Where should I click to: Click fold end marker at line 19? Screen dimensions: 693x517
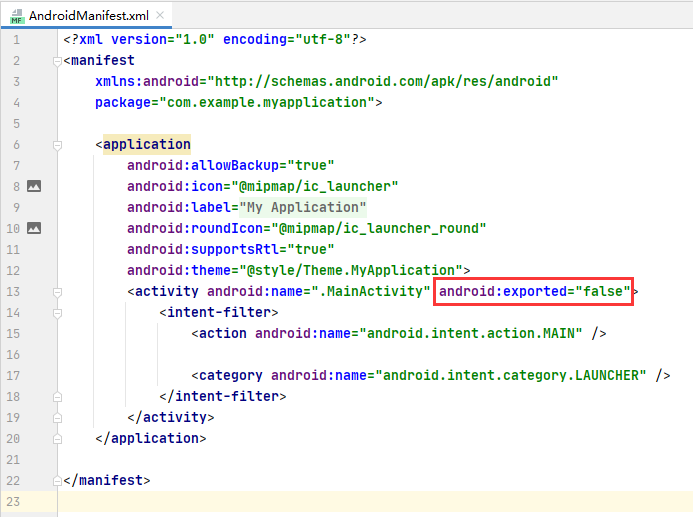coord(57,418)
